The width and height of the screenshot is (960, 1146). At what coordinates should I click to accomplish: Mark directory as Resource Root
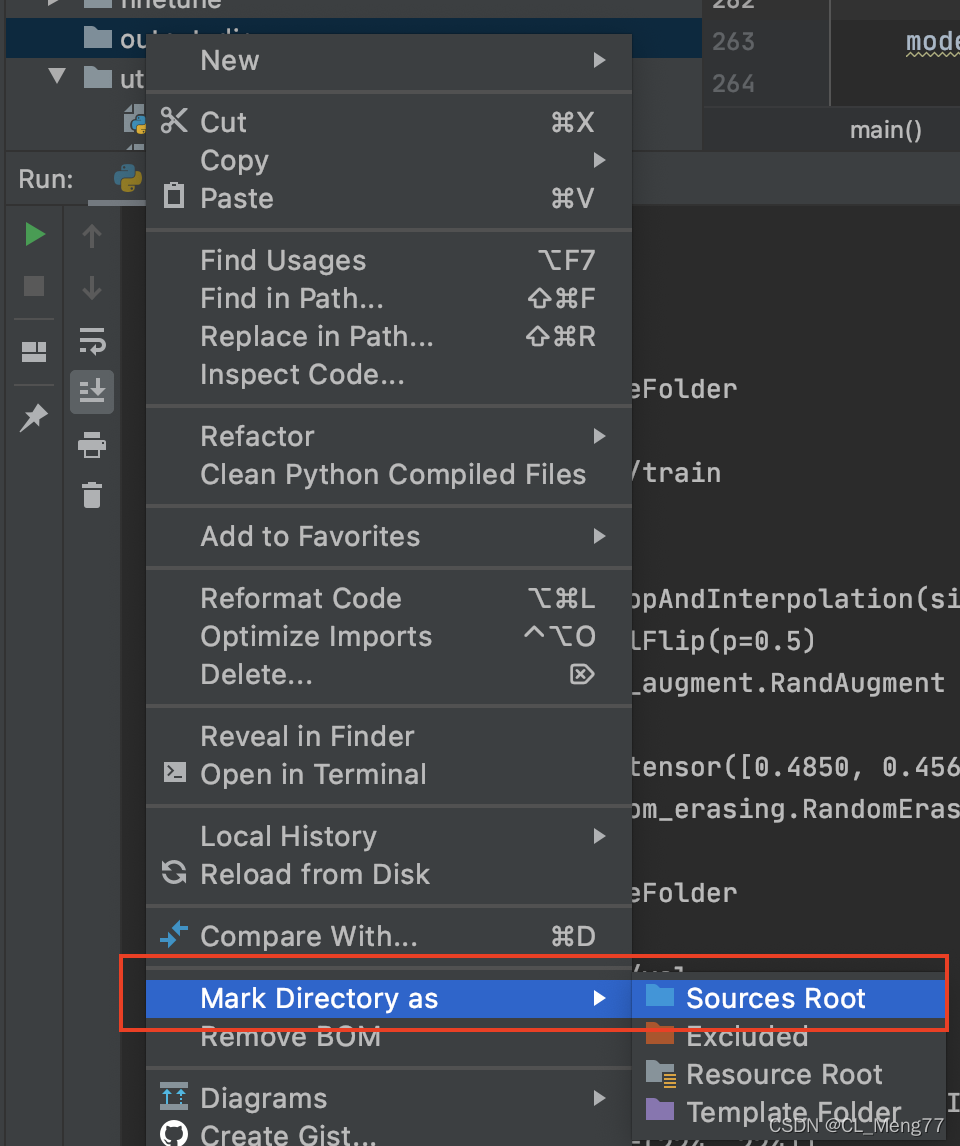789,1074
